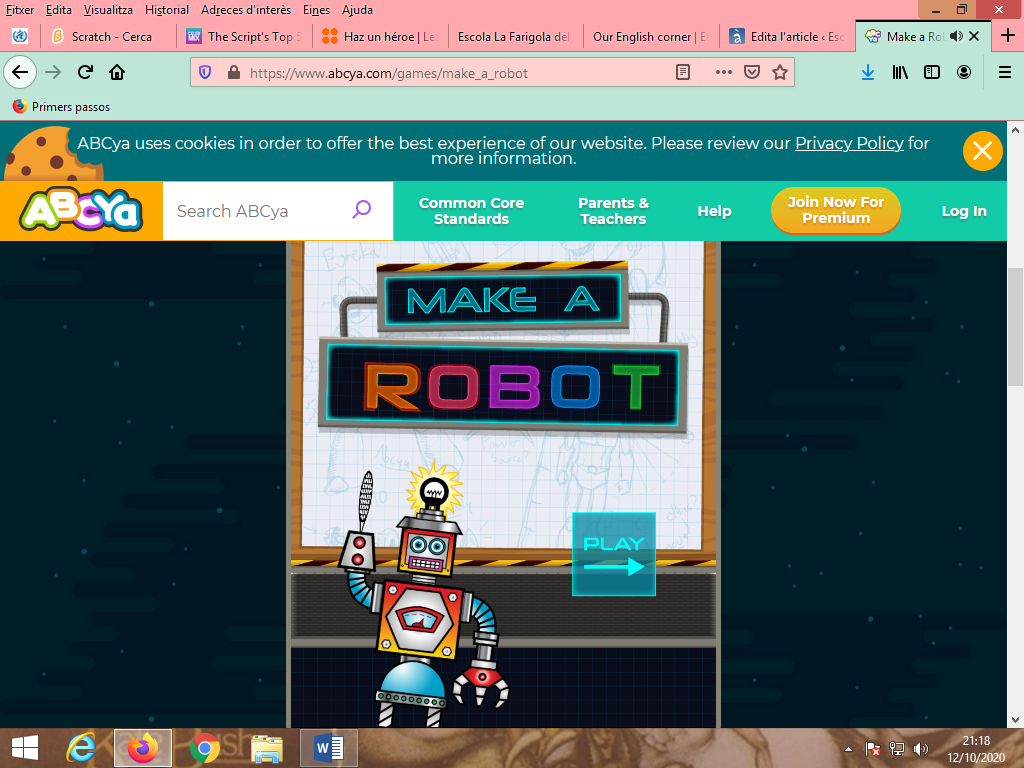
Task: Save page to Pocket icon
Action: pos(752,72)
